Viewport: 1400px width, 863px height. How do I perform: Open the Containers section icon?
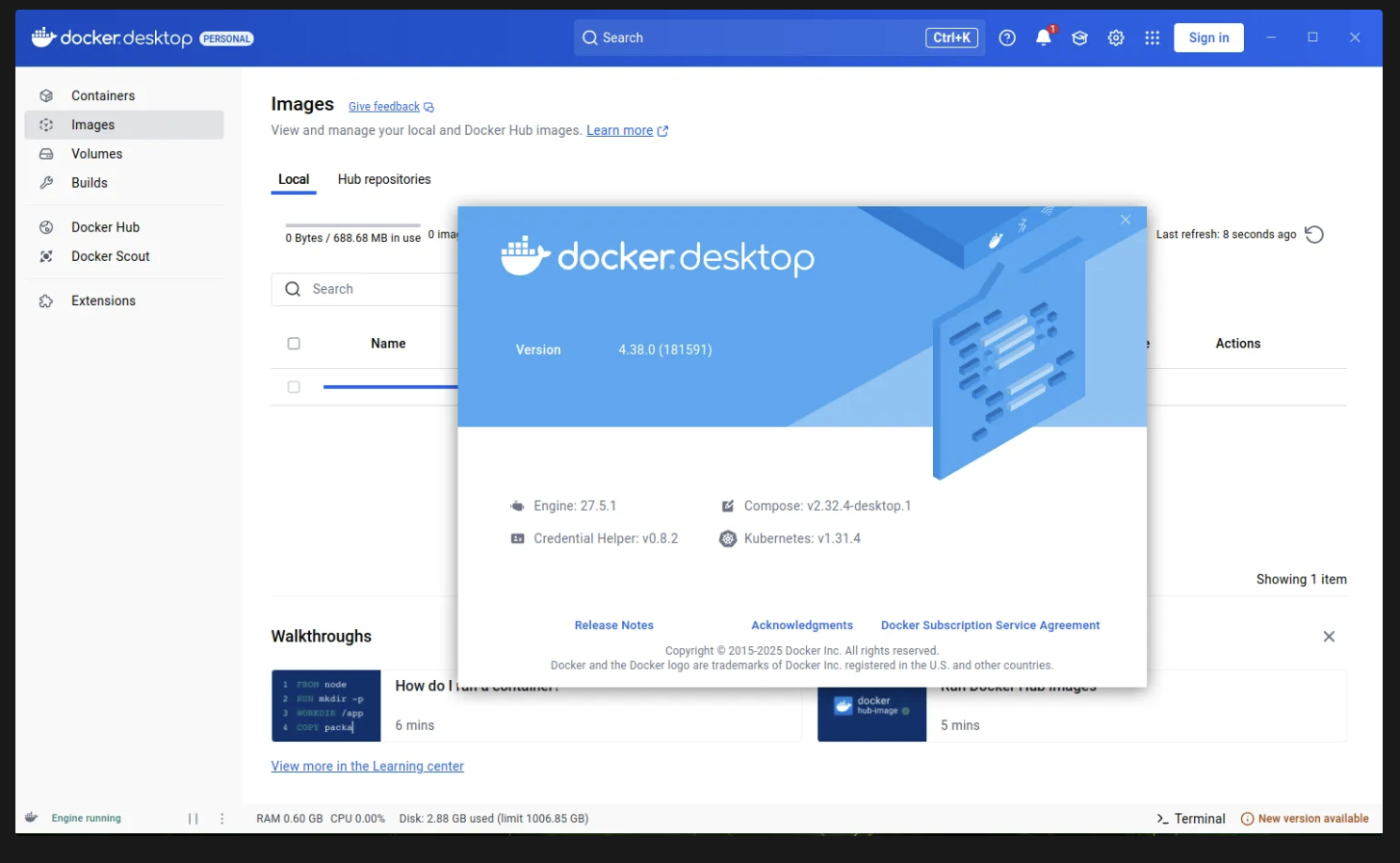pos(46,95)
